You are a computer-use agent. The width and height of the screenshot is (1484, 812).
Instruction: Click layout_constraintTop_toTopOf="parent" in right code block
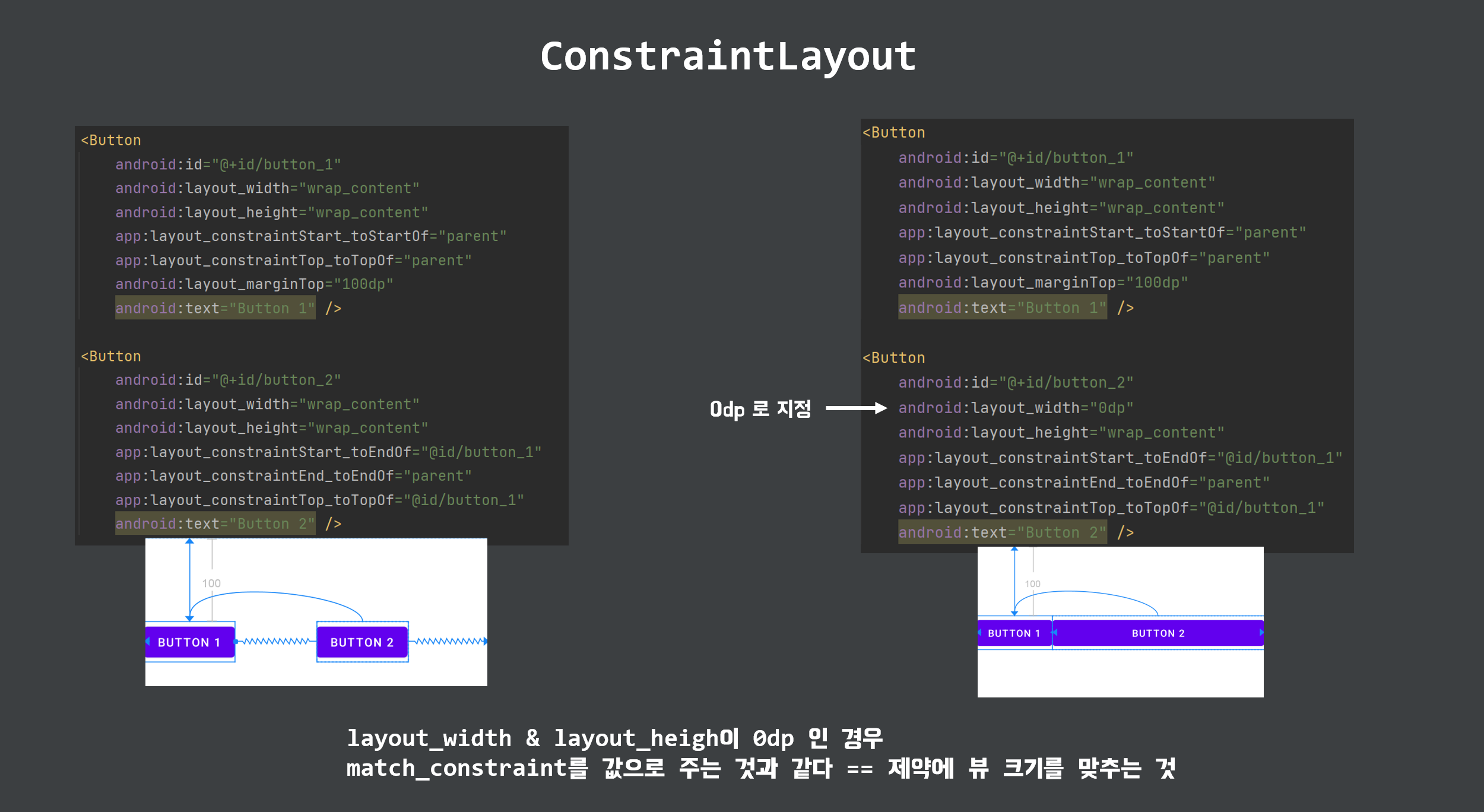point(1084,258)
